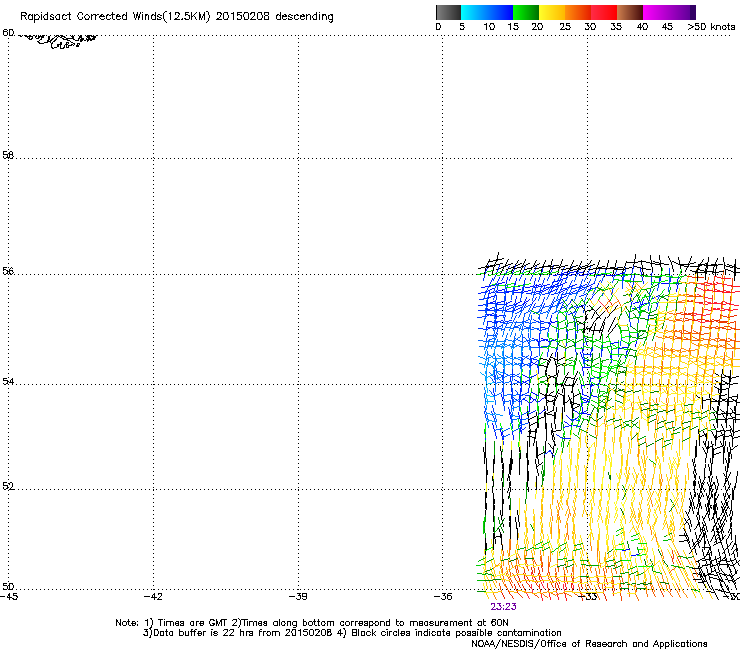Click the legend label '40'
Viewport: 740px width, 650px height.
(x=642, y=27)
